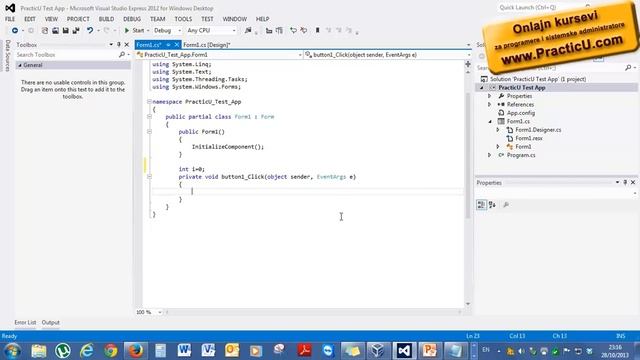Collapse the Form1.cs node in Solution Explorer
The width and height of the screenshot is (640, 360).
490,122
